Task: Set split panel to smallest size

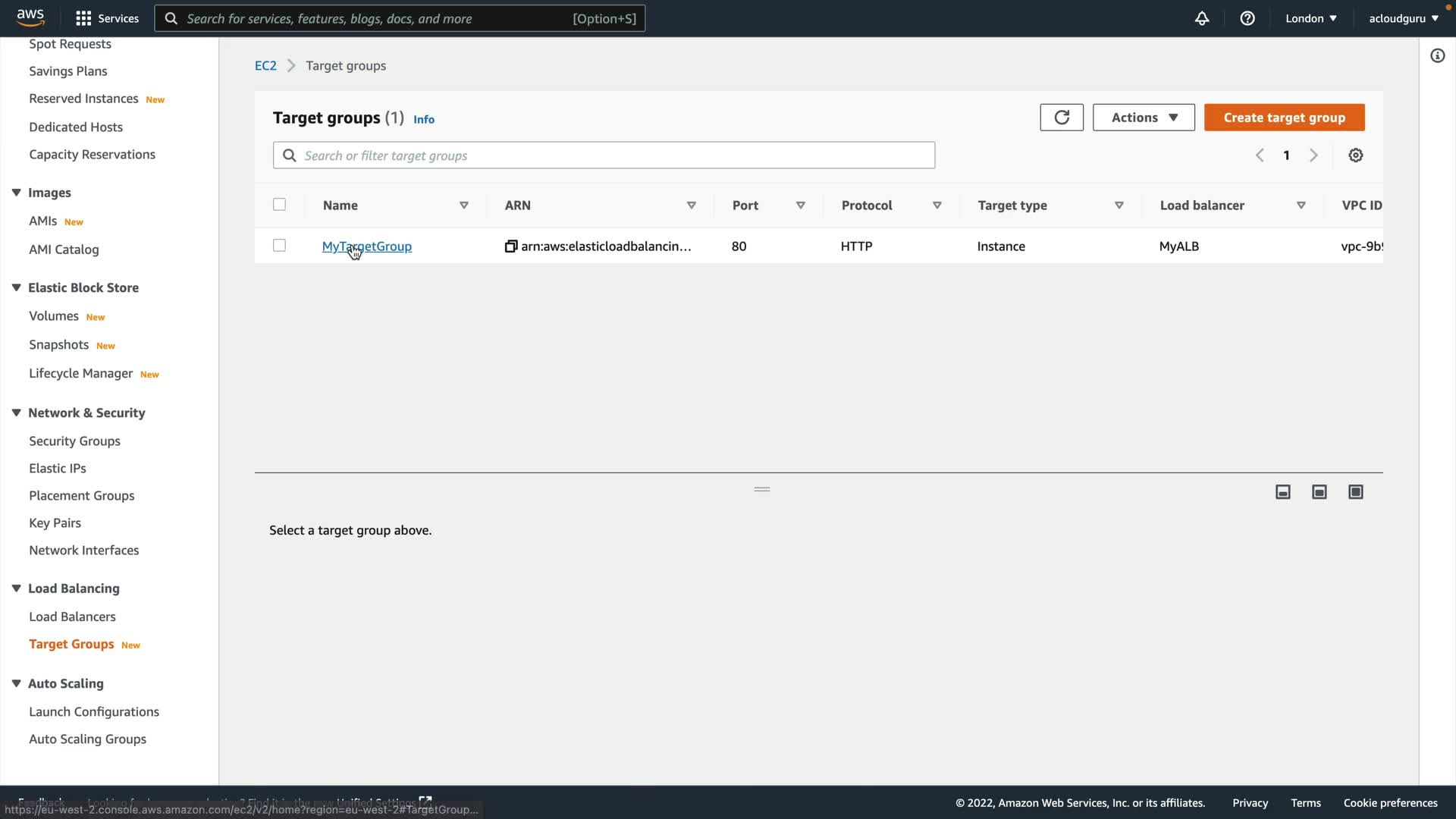Action: pyautogui.click(x=1282, y=492)
